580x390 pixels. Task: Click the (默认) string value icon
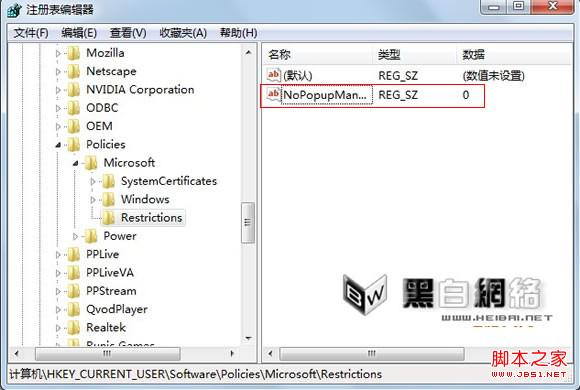pyautogui.click(x=274, y=75)
